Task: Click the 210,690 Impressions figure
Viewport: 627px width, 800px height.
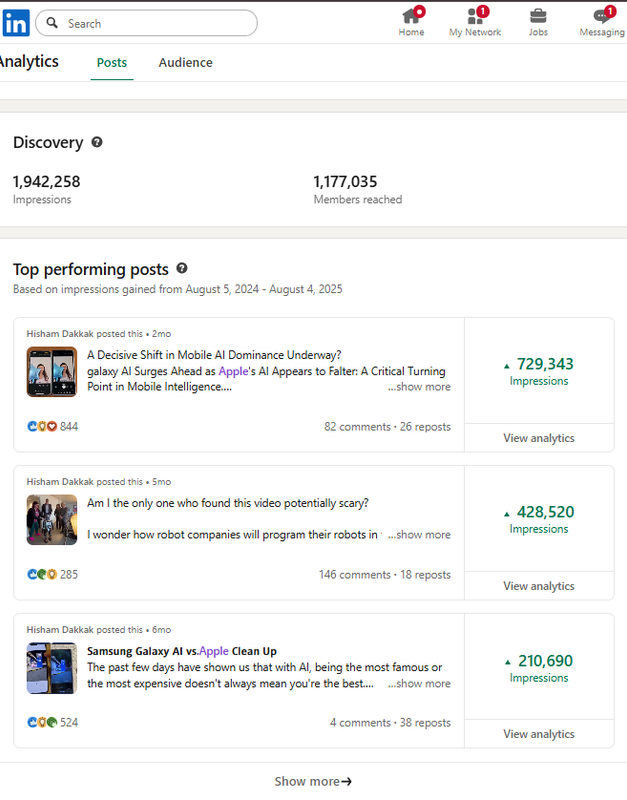Action: (539, 668)
